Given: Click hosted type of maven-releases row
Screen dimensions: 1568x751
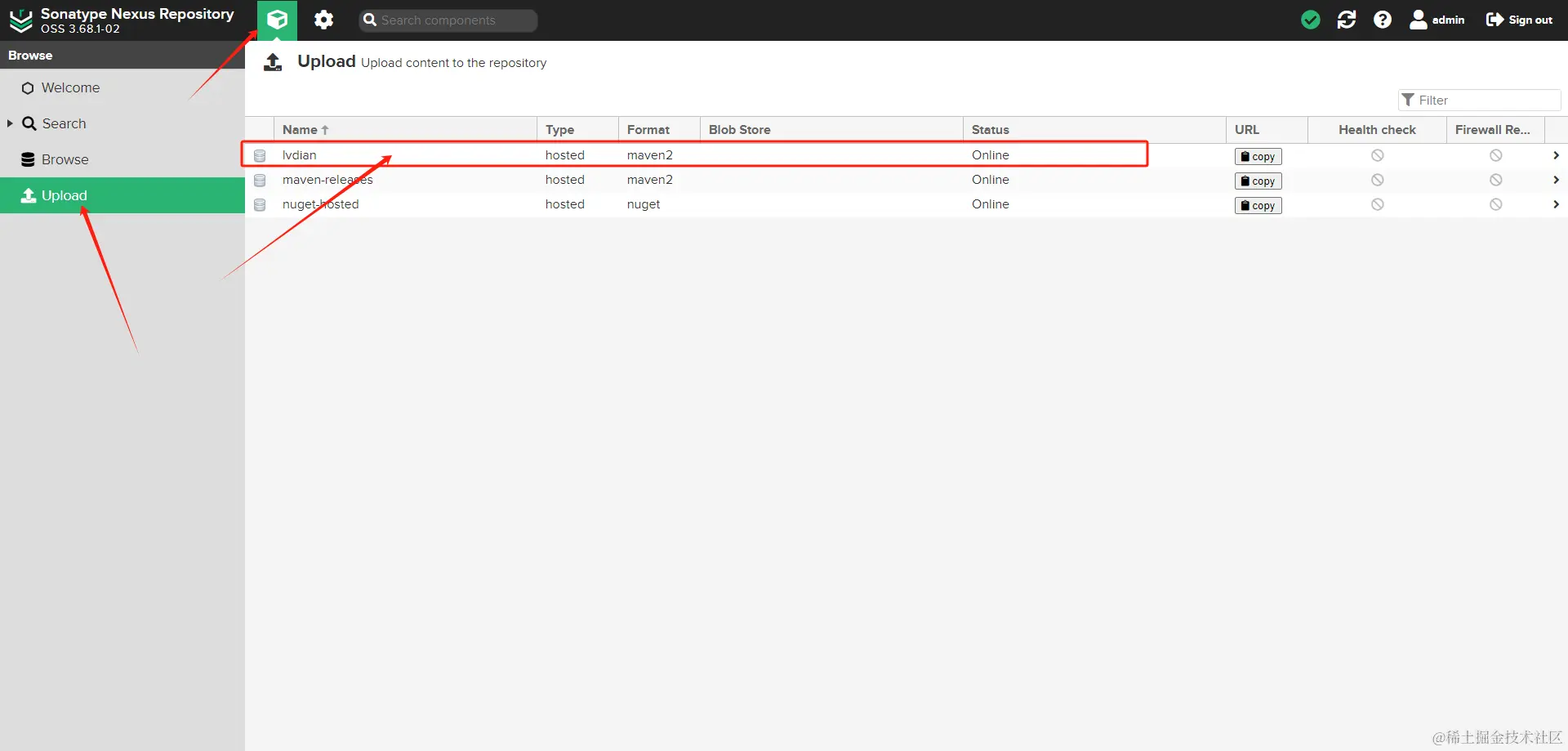Looking at the screenshot, I should click(565, 180).
